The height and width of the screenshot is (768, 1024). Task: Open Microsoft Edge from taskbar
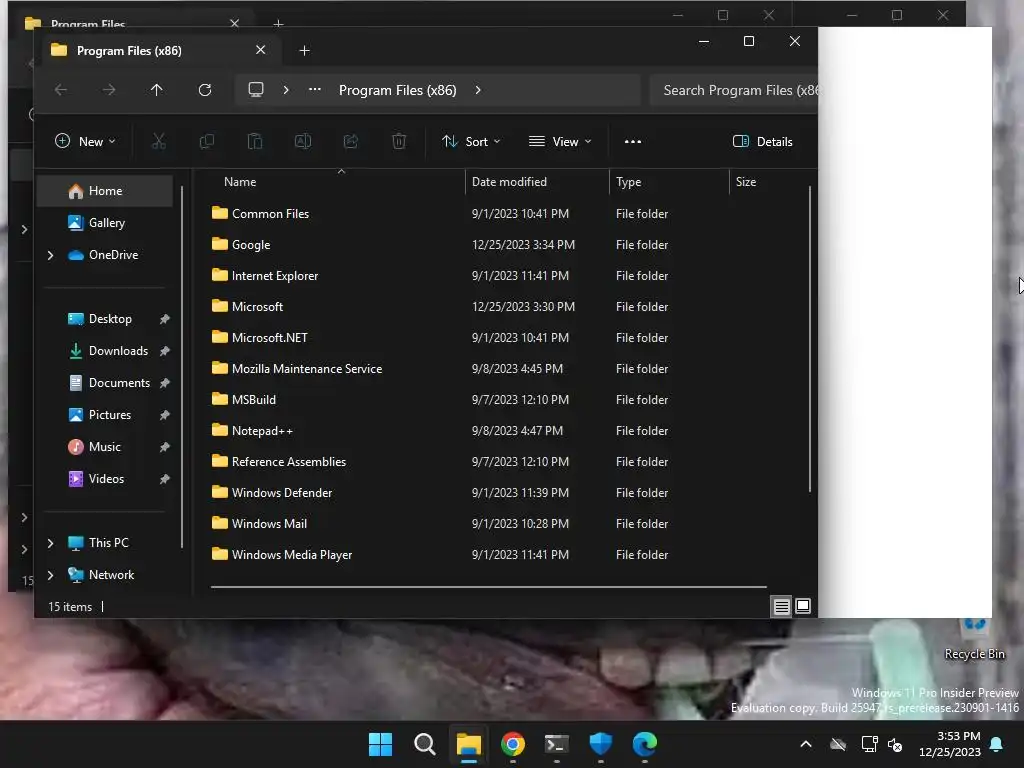pyautogui.click(x=645, y=744)
